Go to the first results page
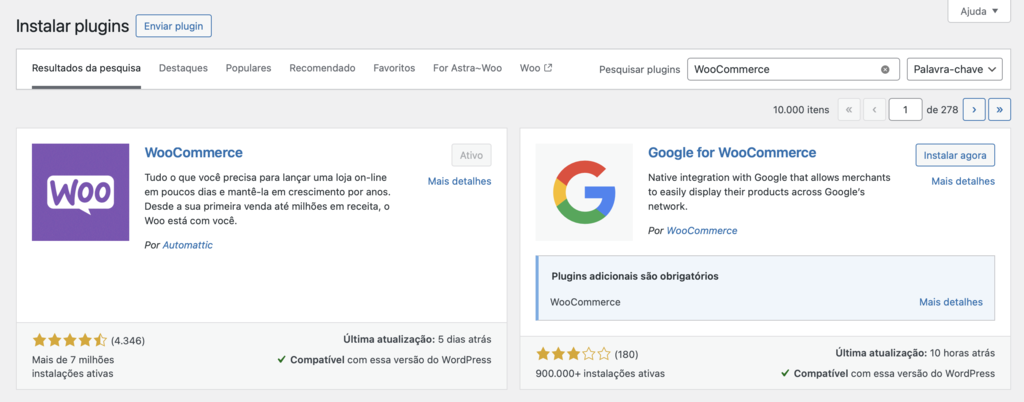The height and width of the screenshot is (402, 1024). coord(848,110)
